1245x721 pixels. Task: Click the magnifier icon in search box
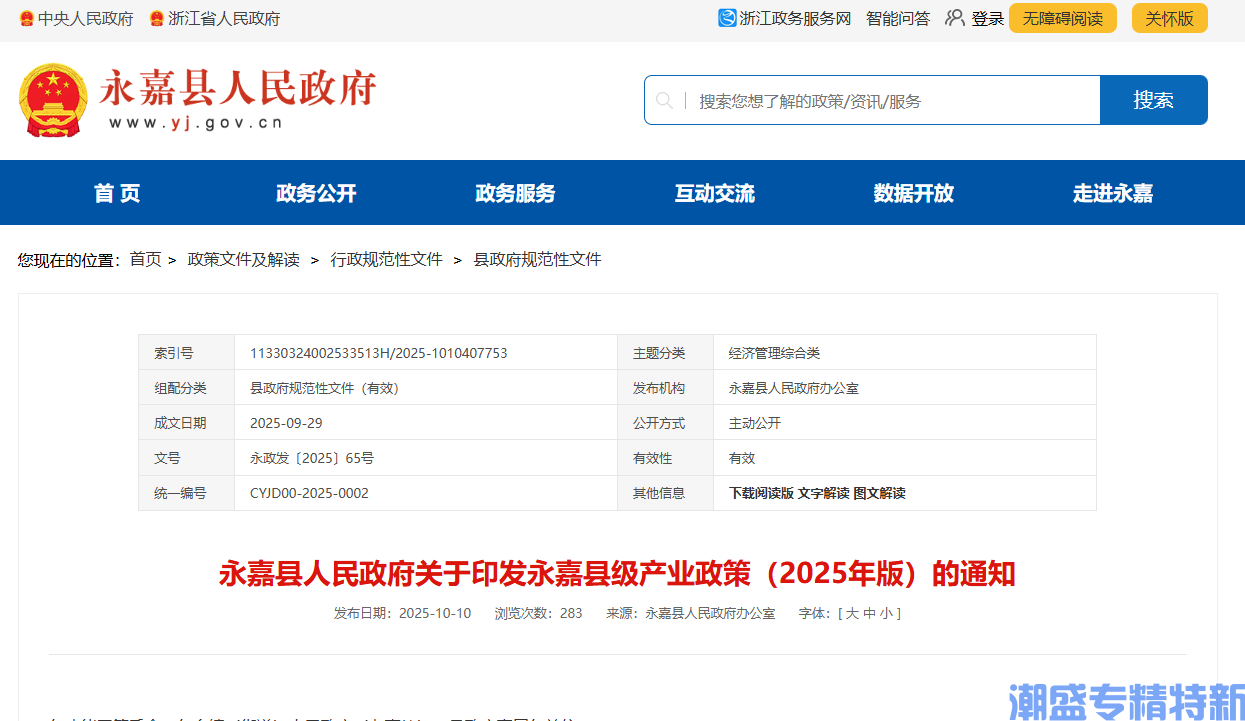click(x=664, y=100)
